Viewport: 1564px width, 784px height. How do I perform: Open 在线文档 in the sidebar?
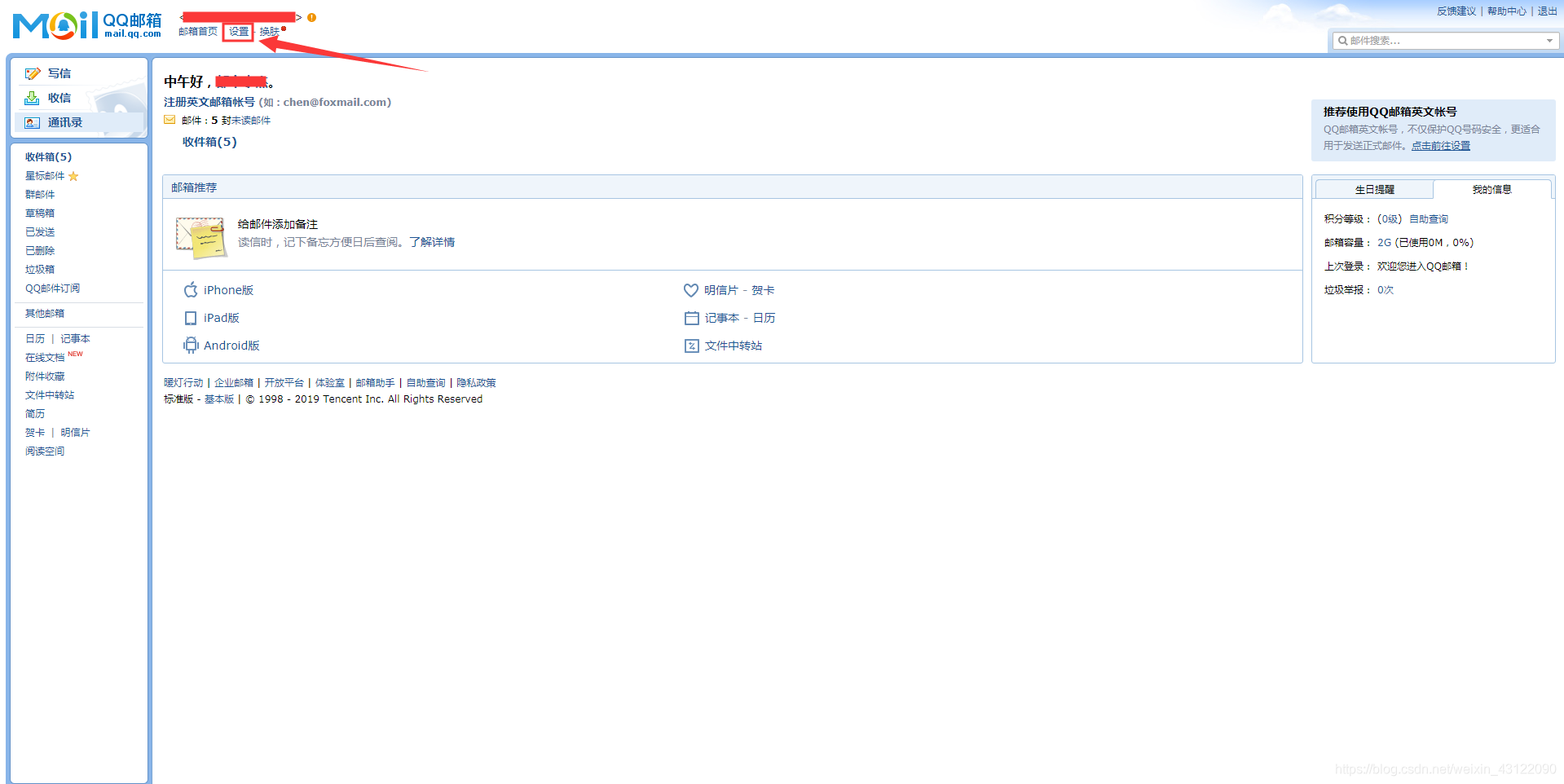[45, 358]
